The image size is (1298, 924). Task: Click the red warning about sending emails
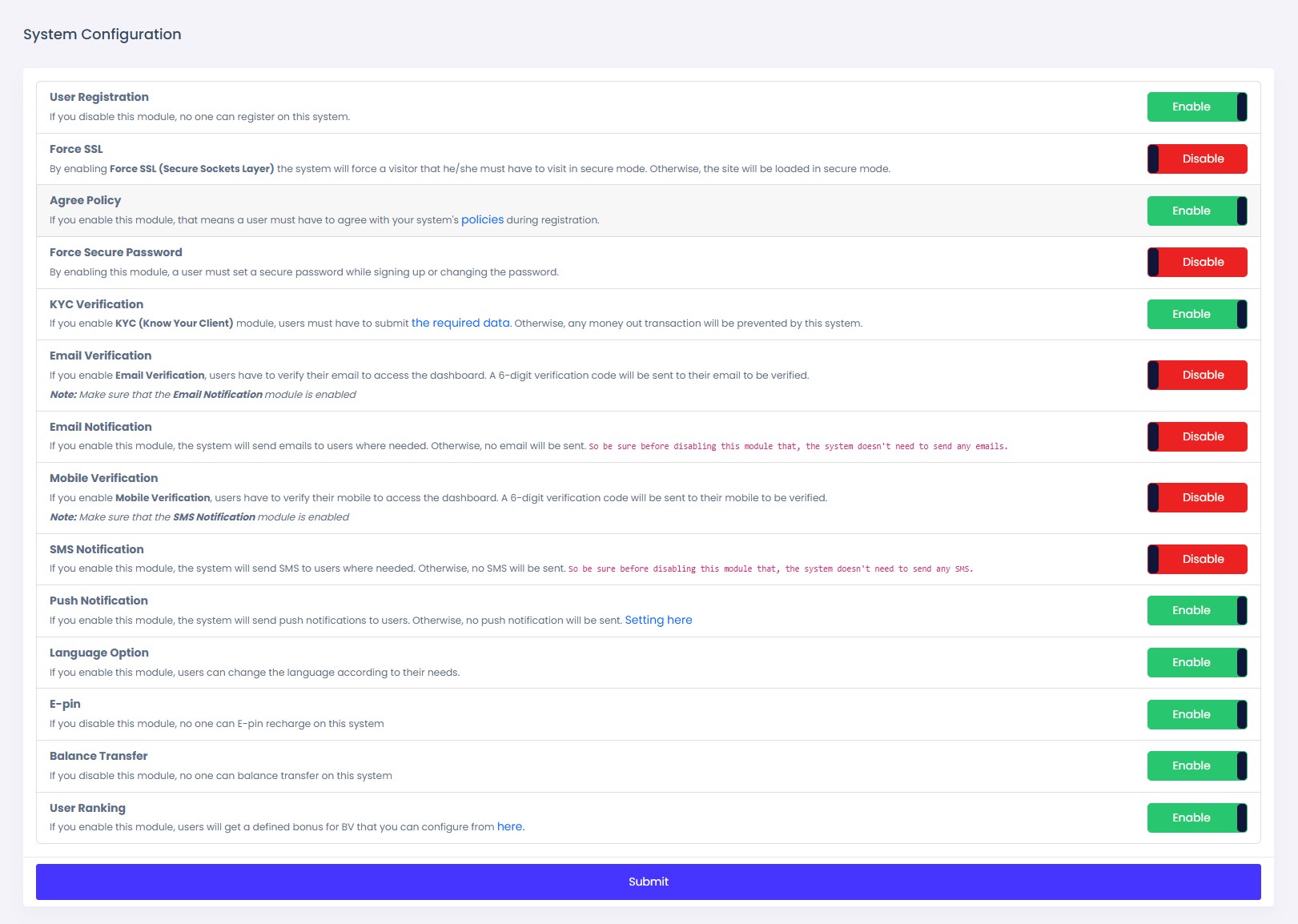point(798,446)
